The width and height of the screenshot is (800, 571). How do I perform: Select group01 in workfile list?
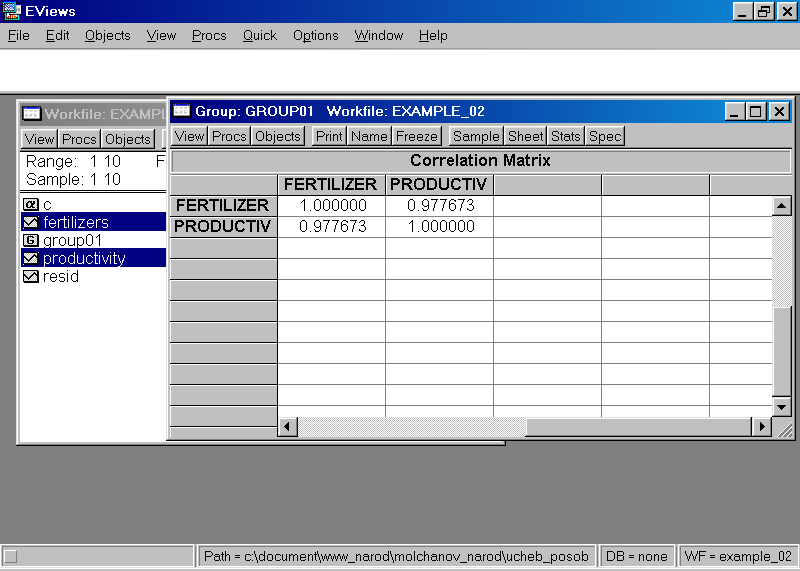[x=72, y=240]
